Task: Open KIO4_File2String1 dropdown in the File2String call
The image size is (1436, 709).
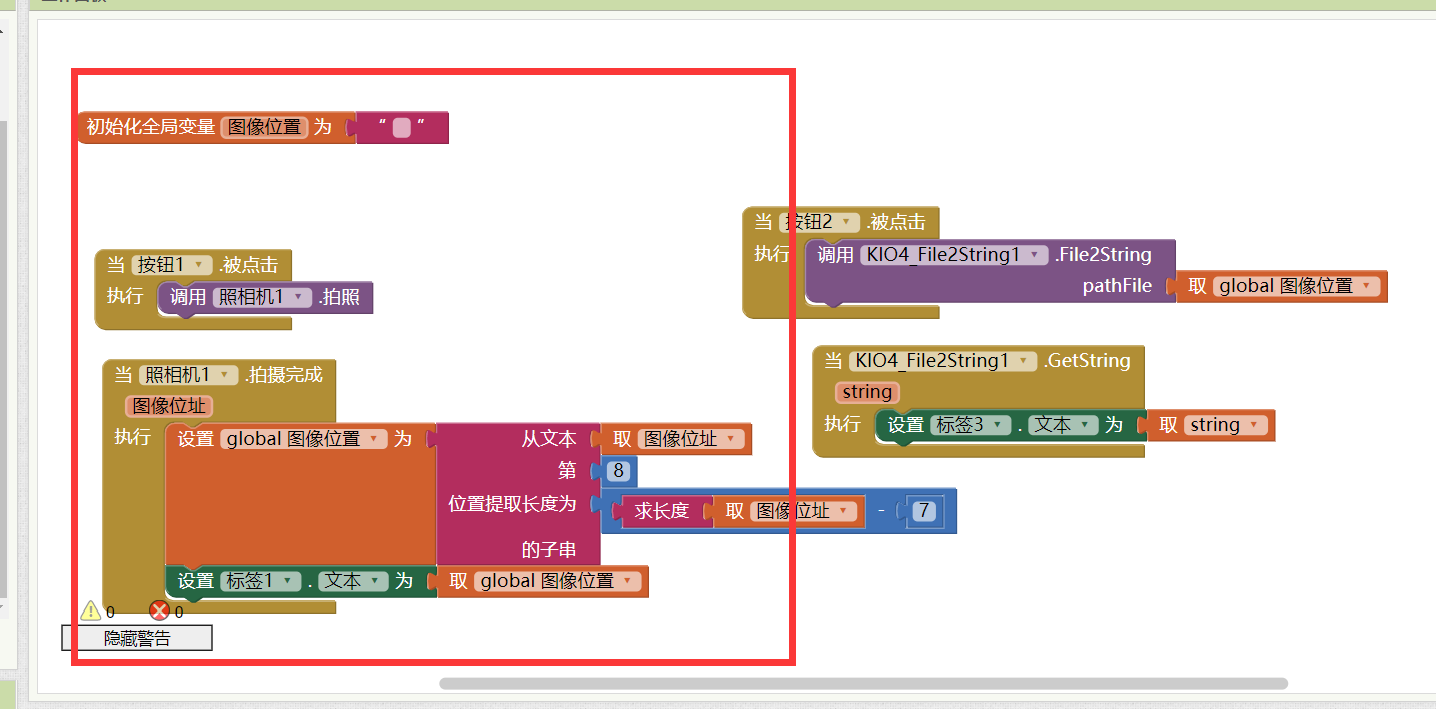Action: (x=1037, y=256)
